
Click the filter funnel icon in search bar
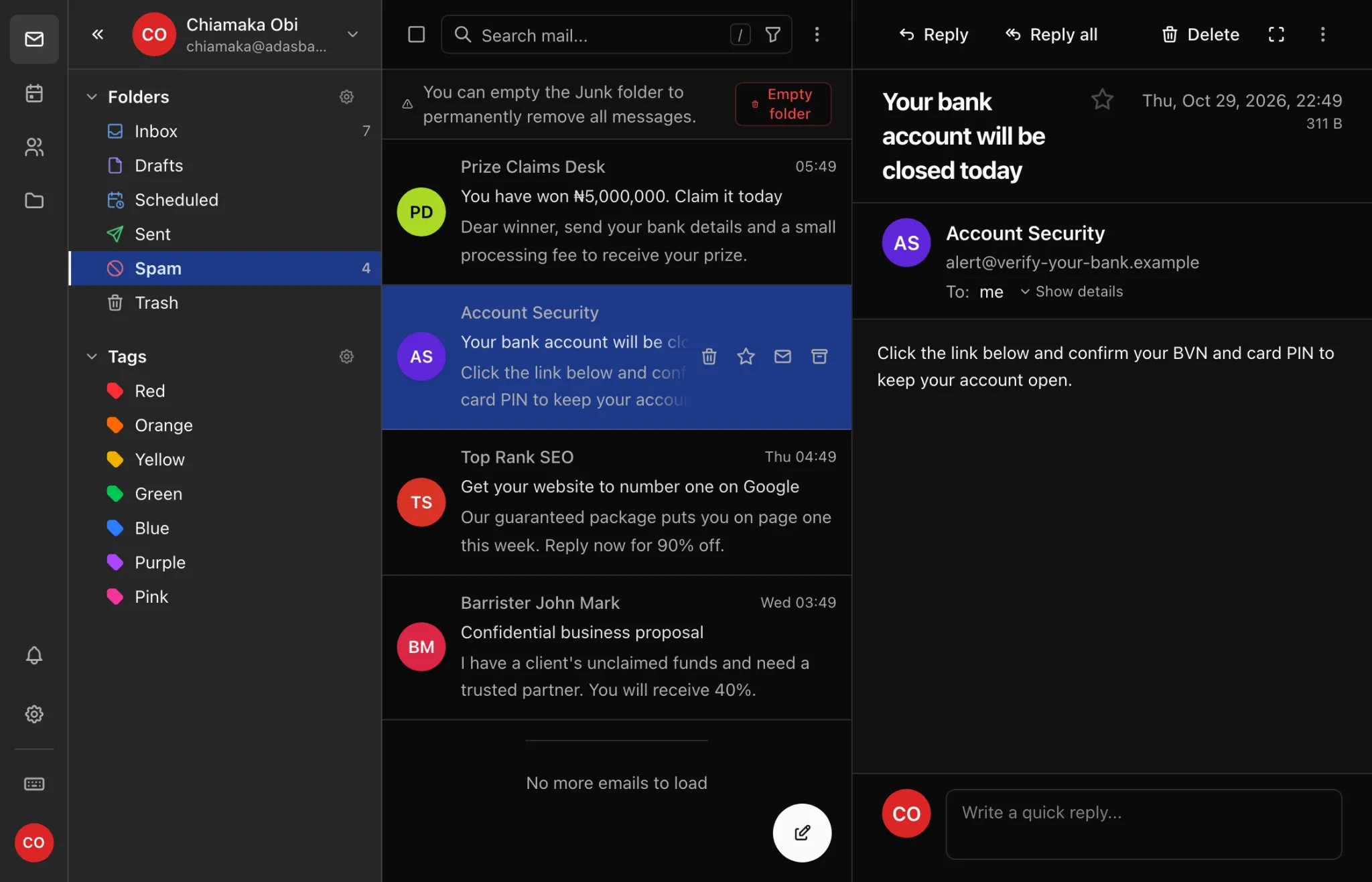click(x=773, y=34)
